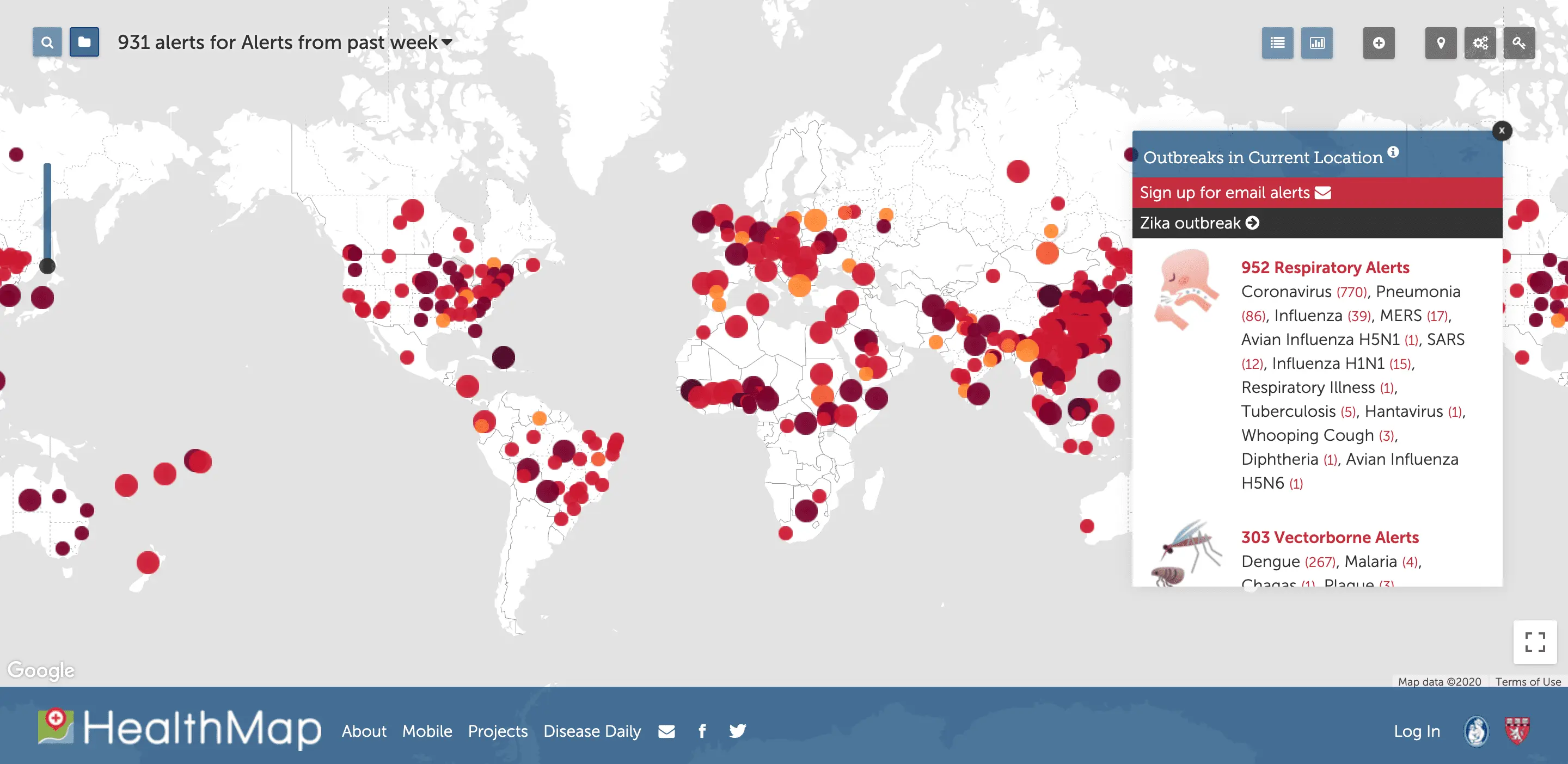Close the Outbreaks in Current Location panel
The width and height of the screenshot is (1568, 764).
pyautogui.click(x=1502, y=130)
